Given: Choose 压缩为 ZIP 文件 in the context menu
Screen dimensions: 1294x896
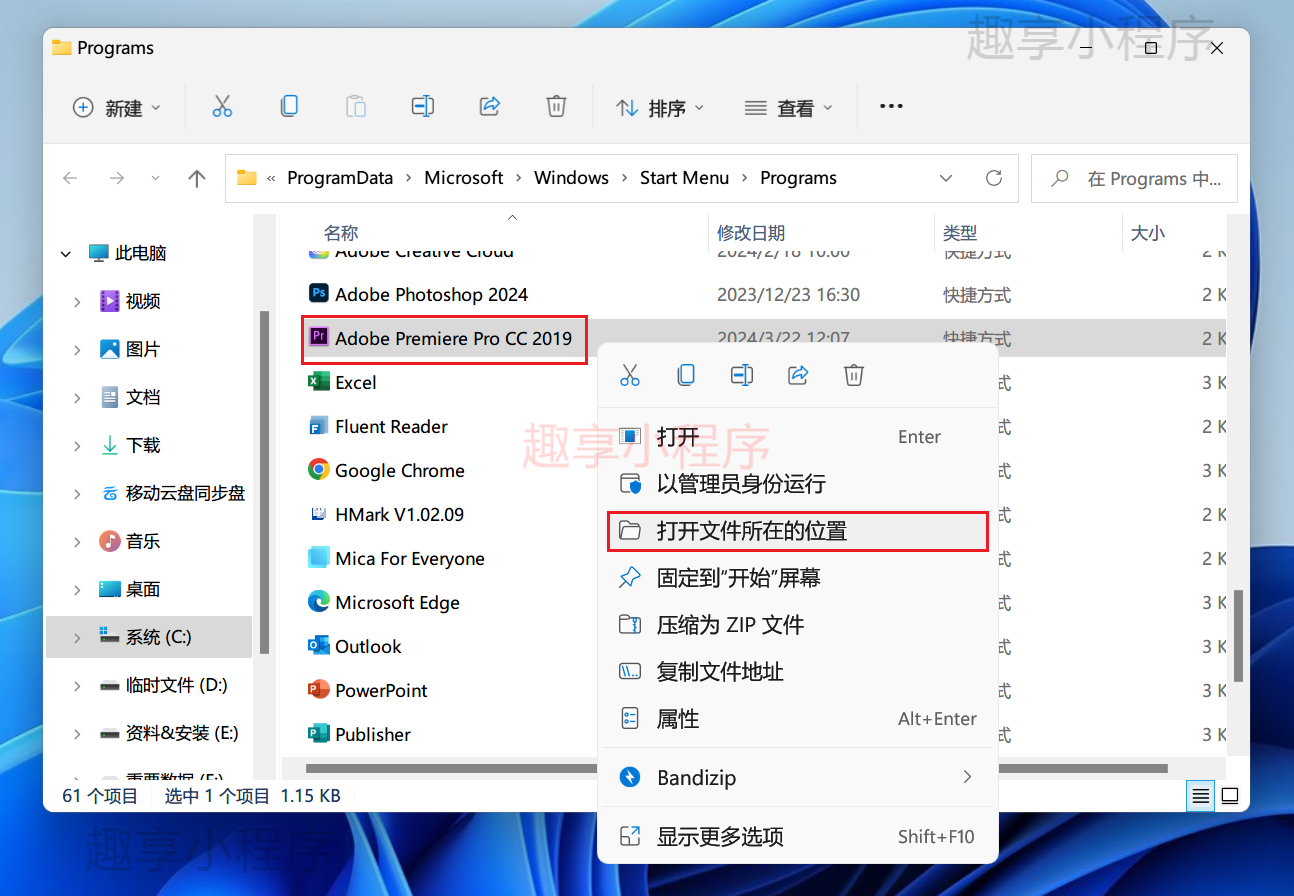Looking at the screenshot, I should pyautogui.click(x=798, y=625).
